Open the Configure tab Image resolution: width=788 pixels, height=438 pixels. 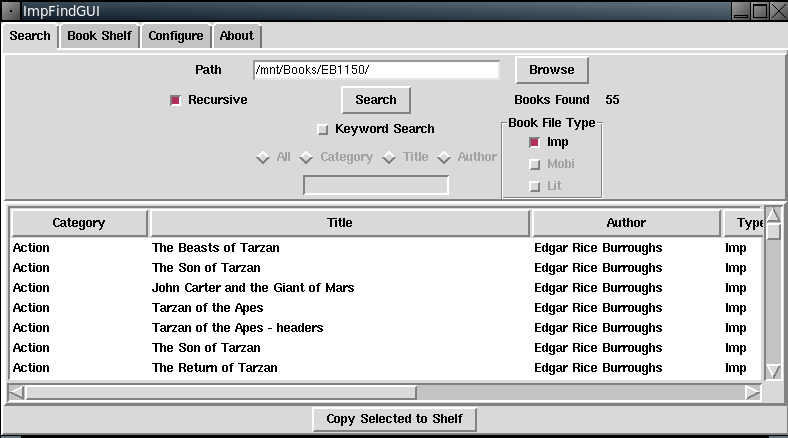click(176, 36)
